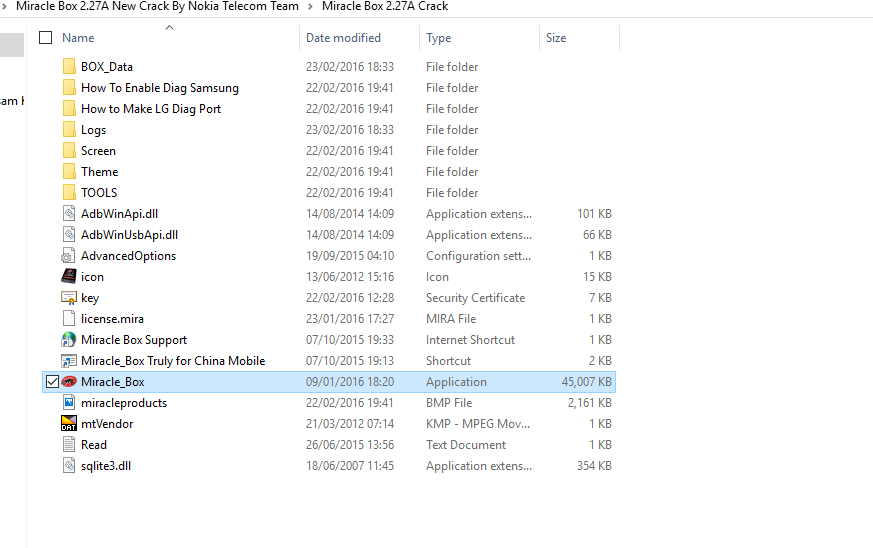
Task: Tick the select-all checkbox in the header
Action: point(46,37)
